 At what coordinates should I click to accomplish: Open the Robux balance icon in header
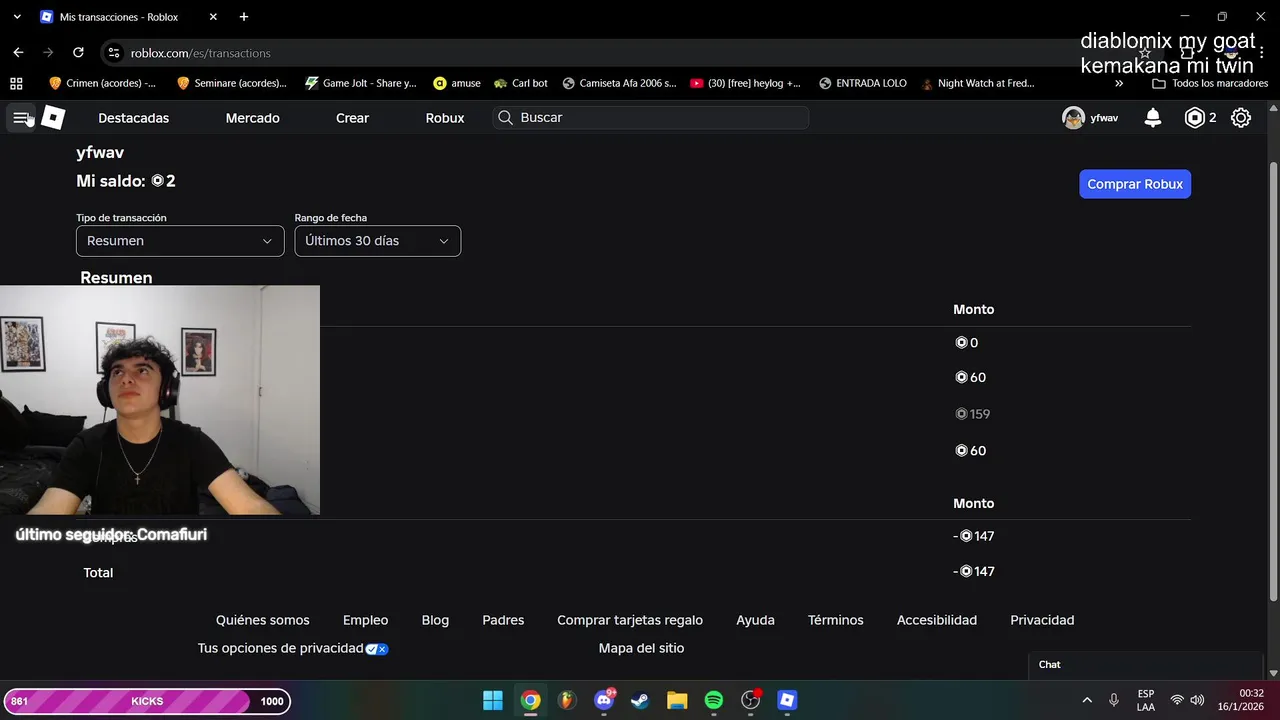pyautogui.click(x=1195, y=118)
